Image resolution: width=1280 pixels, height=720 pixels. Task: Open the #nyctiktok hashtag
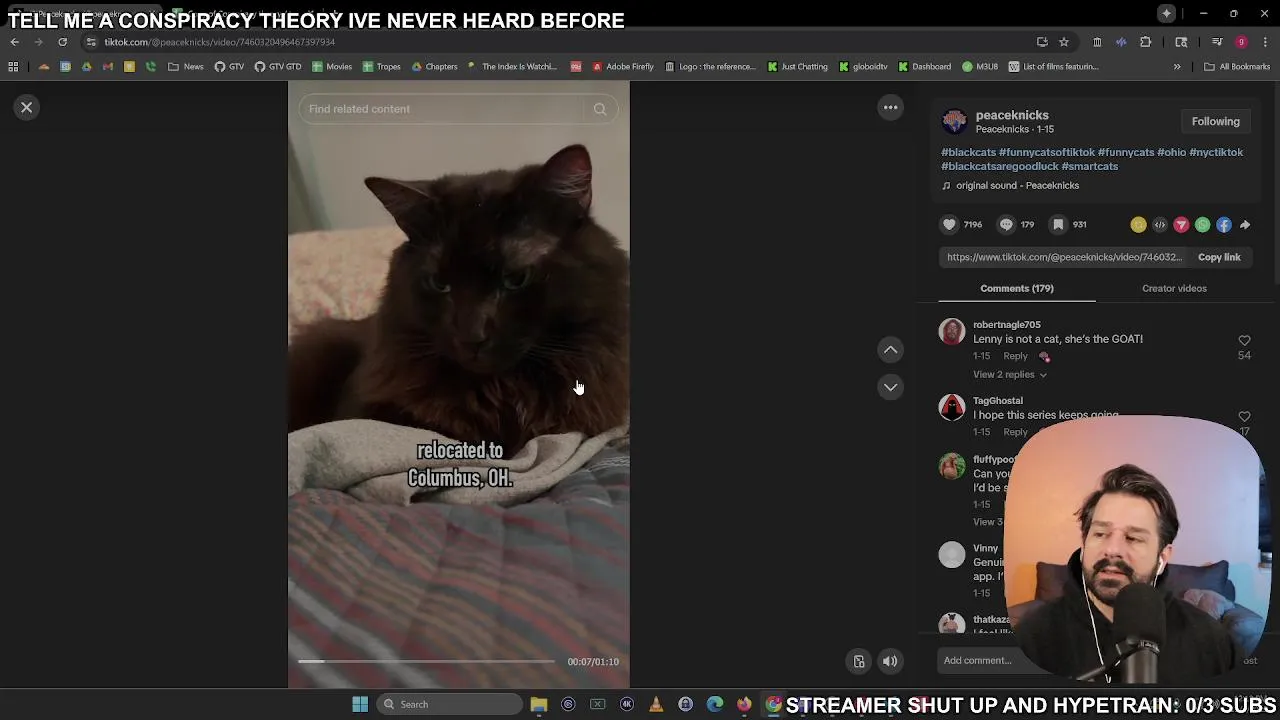click(1216, 152)
